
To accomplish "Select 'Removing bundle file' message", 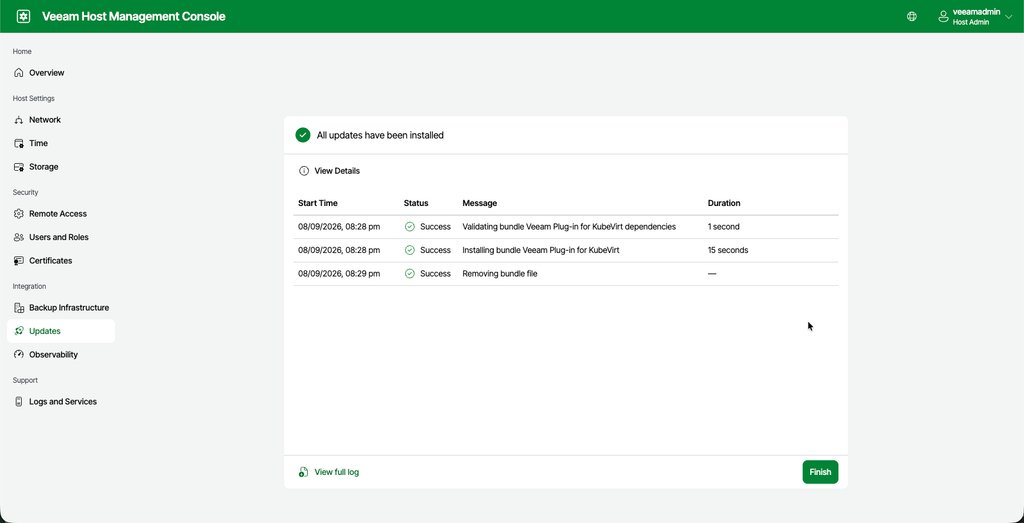I will coord(500,274).
